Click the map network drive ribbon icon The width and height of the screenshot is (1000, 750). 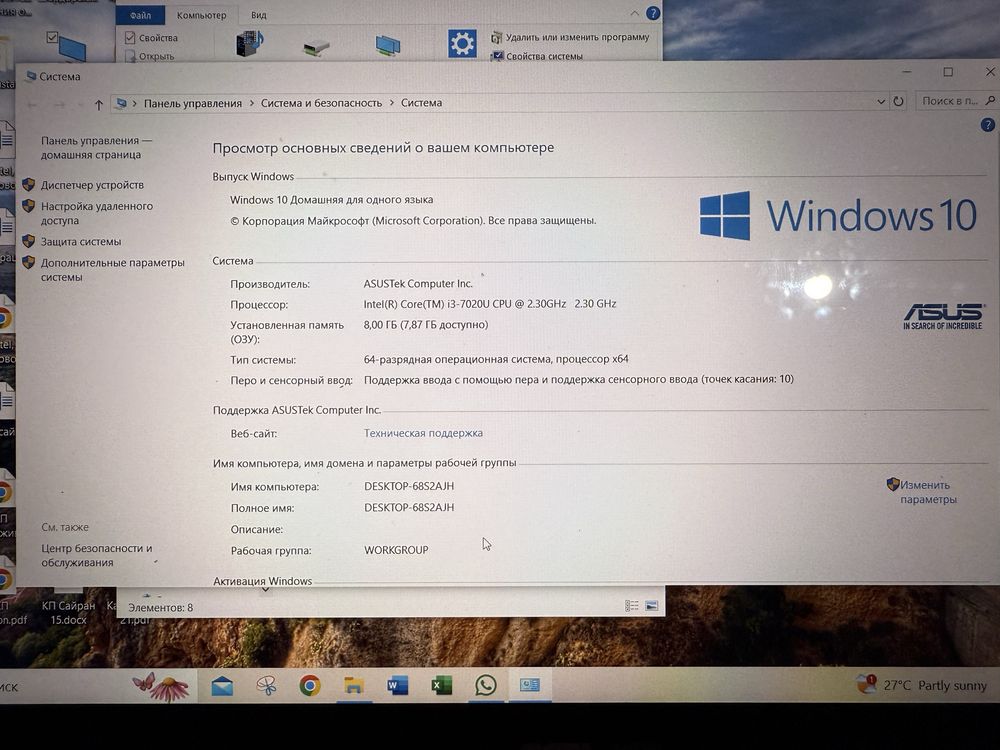(x=316, y=47)
